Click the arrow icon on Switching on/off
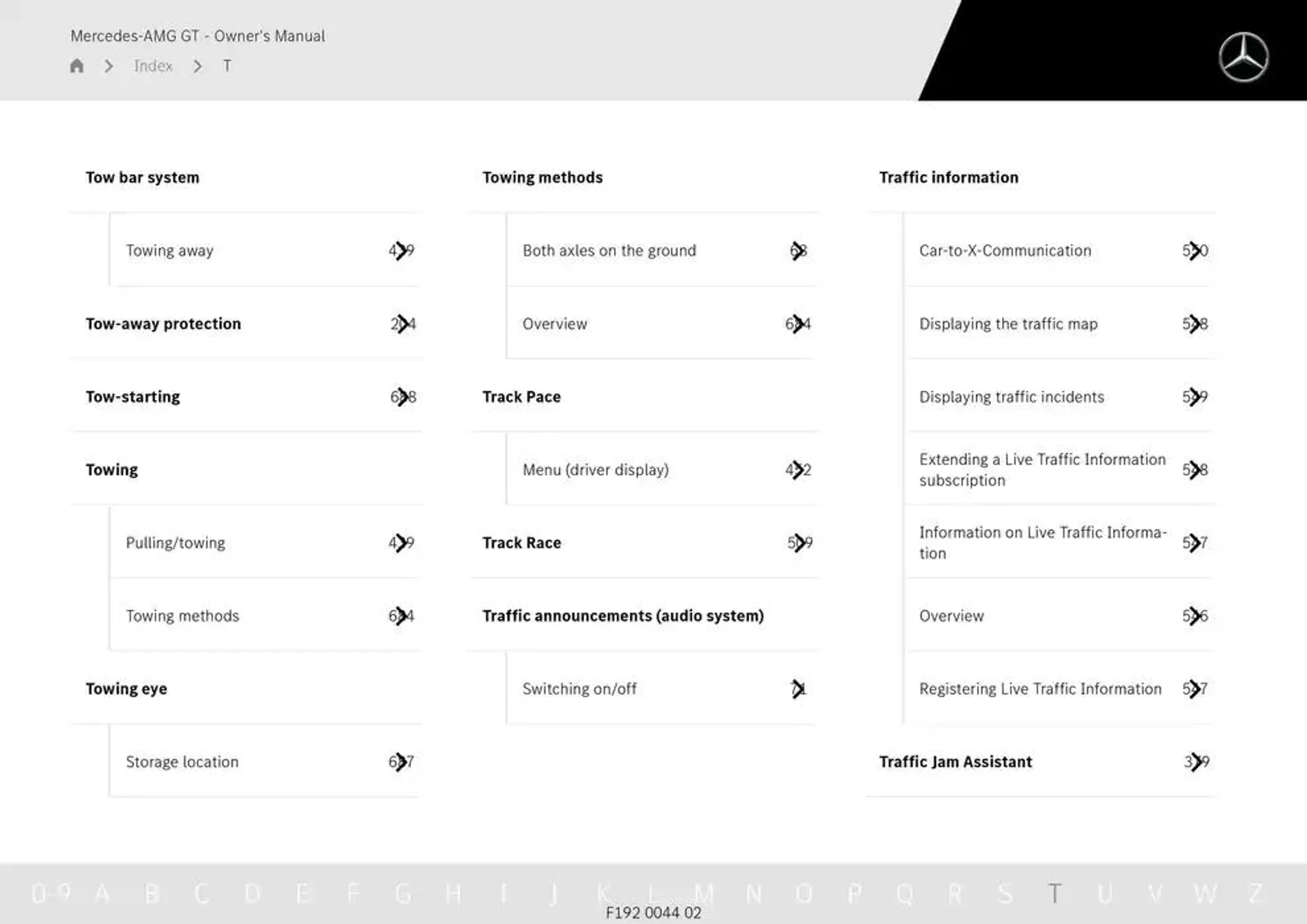This screenshot has width=1307, height=924. [x=800, y=688]
